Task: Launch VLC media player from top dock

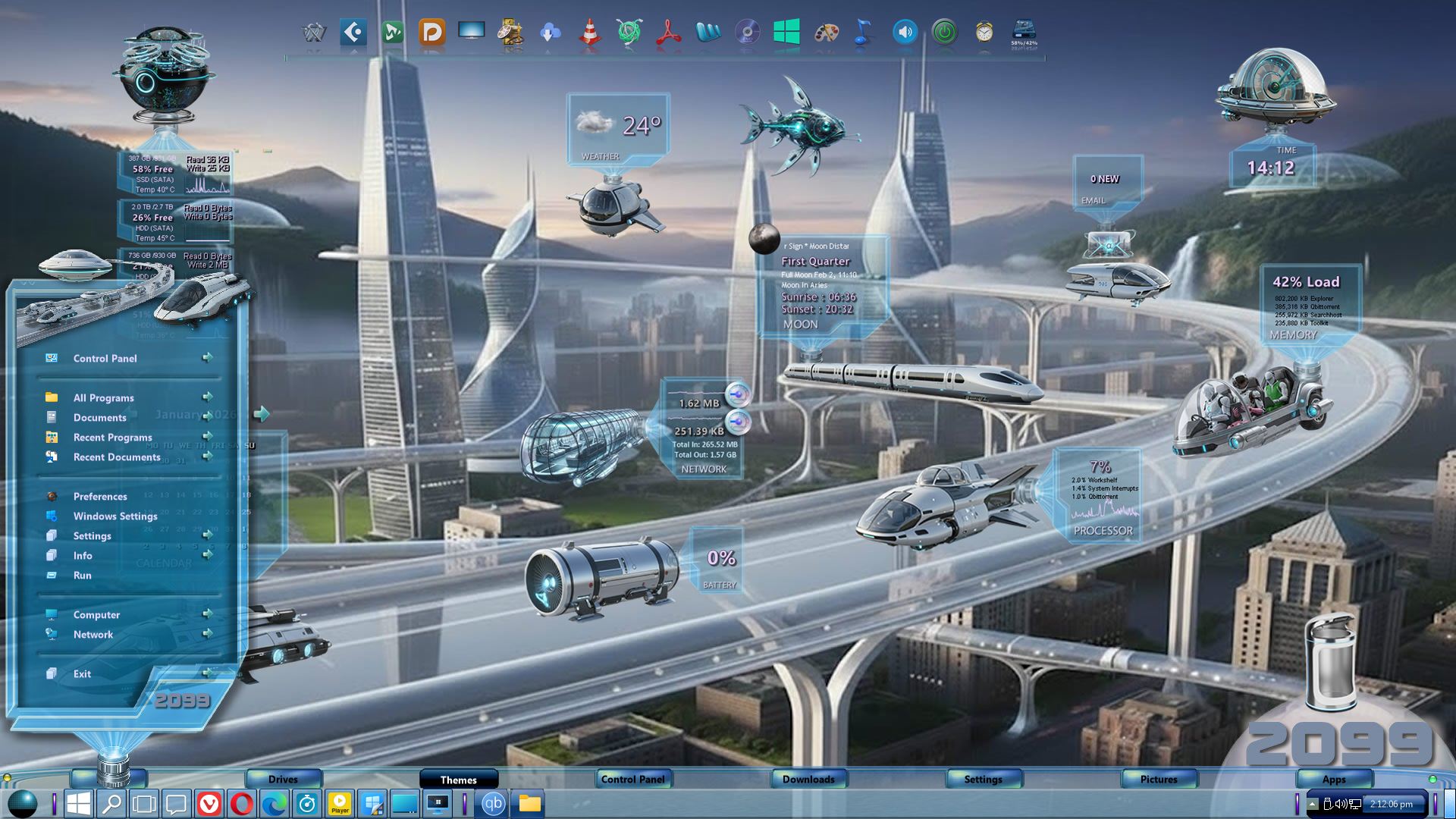Action: (590, 33)
